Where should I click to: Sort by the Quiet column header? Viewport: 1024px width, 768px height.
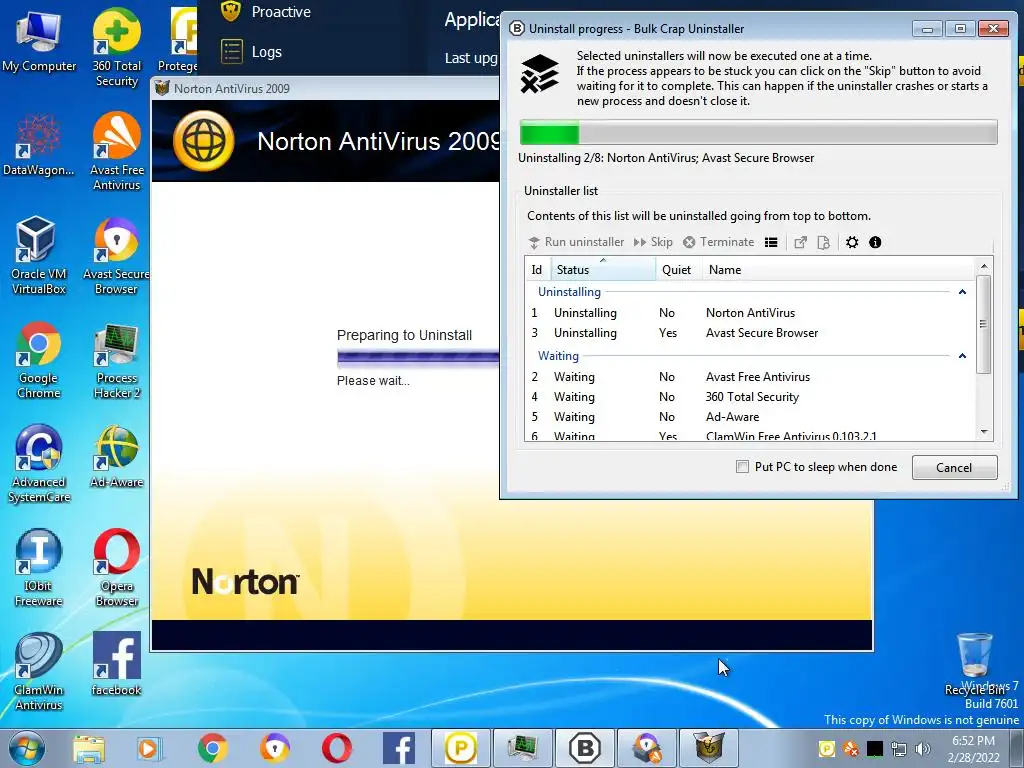679,269
